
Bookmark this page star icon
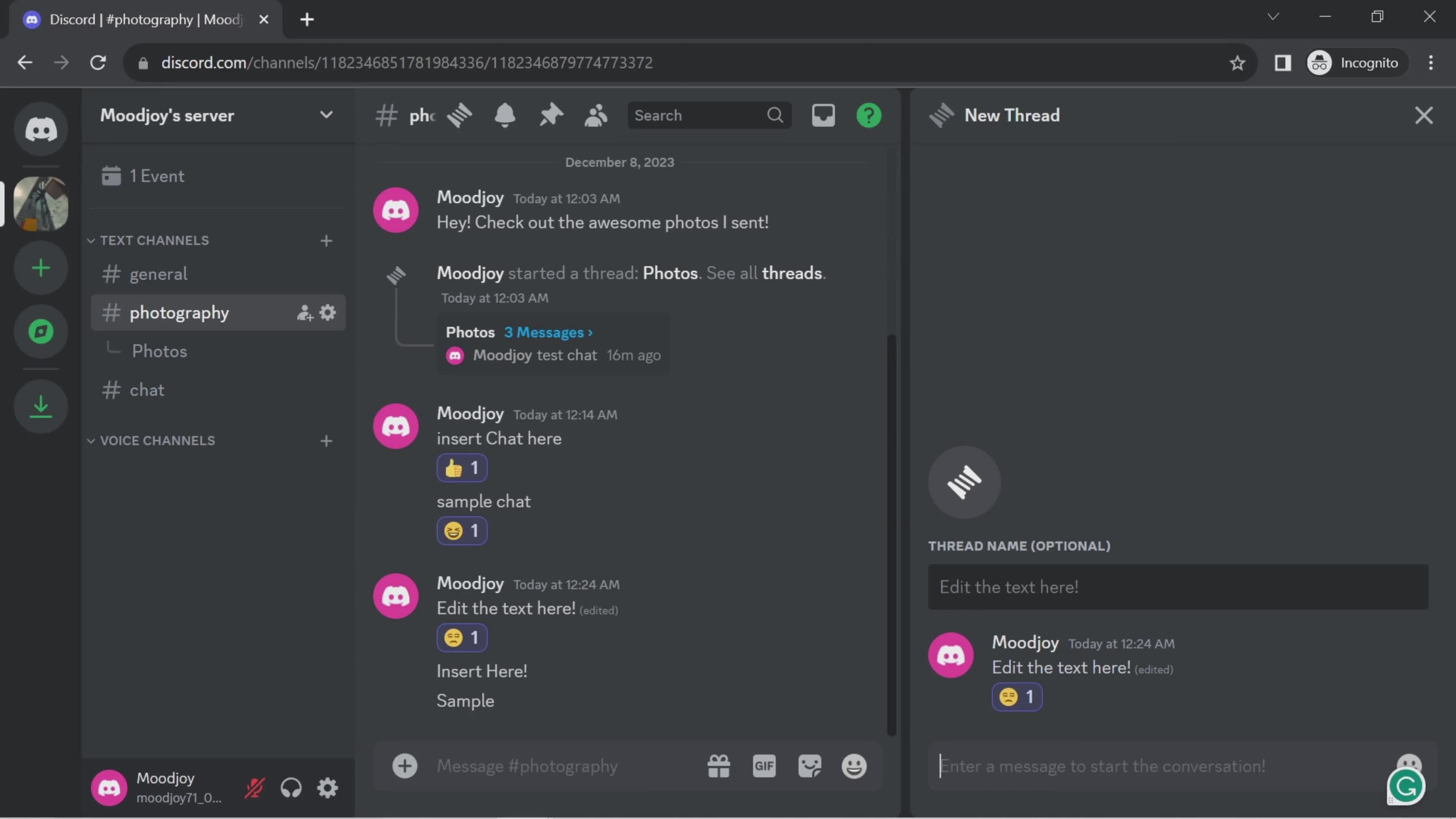point(1237,62)
